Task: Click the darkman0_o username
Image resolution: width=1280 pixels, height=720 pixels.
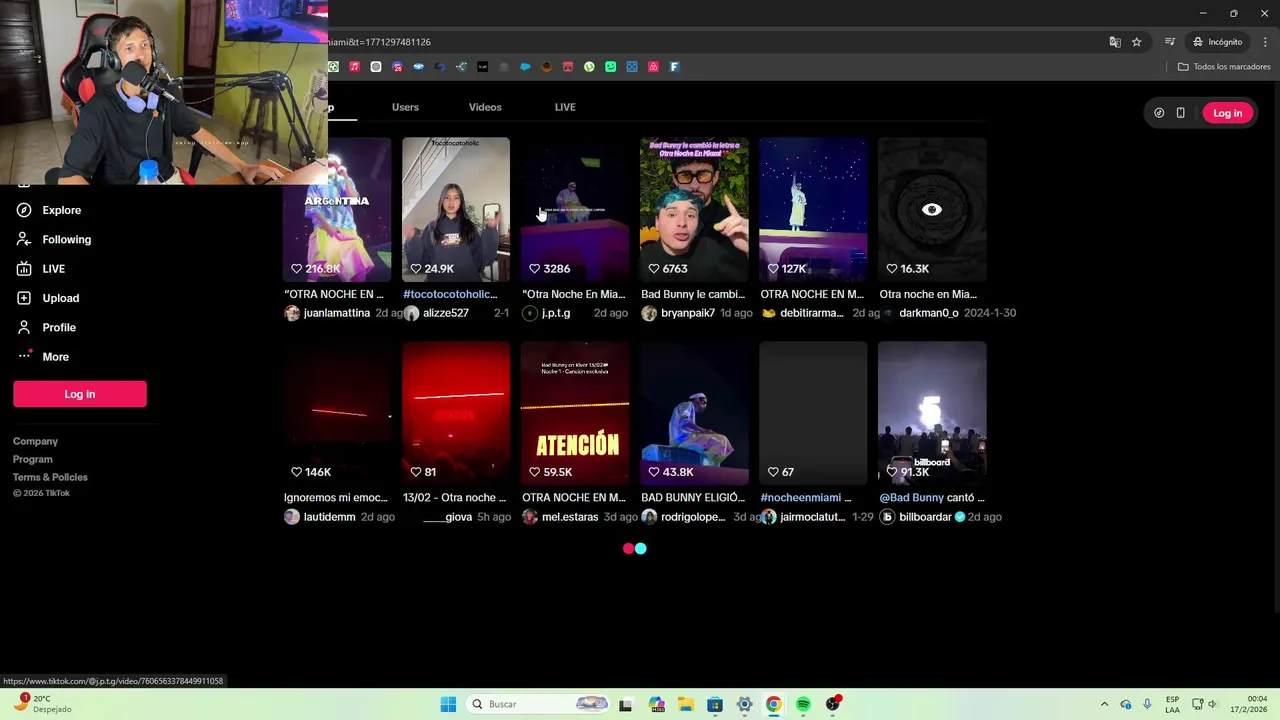Action: (929, 313)
